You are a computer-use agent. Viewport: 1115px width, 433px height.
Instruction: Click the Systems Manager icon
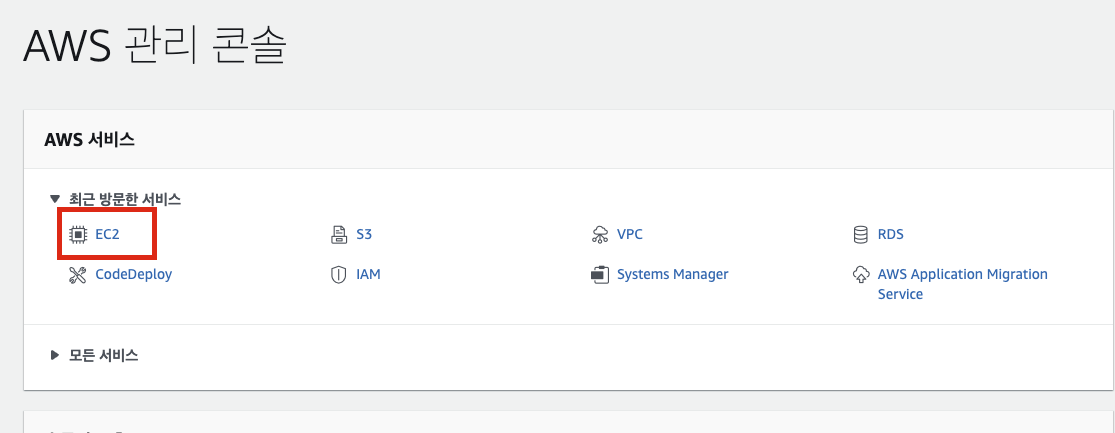pos(600,274)
